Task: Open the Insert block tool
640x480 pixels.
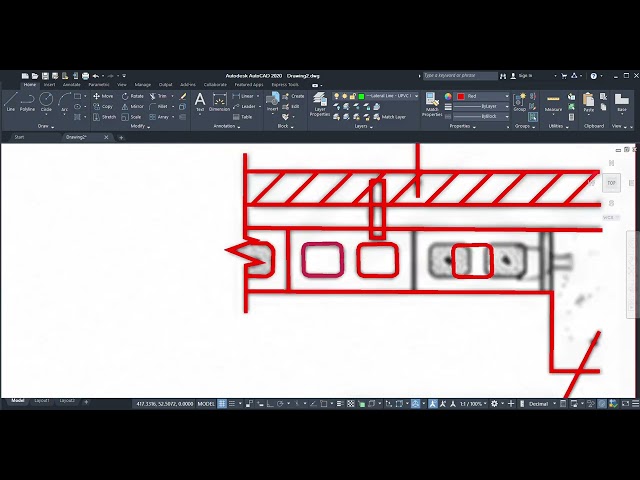Action: [272, 102]
